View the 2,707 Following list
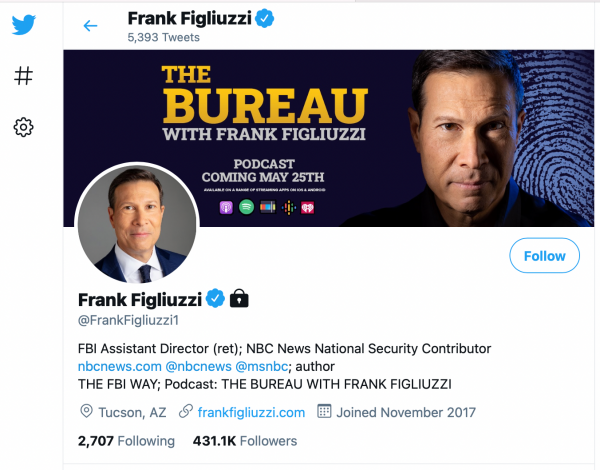The width and height of the screenshot is (600, 470). click(126, 441)
